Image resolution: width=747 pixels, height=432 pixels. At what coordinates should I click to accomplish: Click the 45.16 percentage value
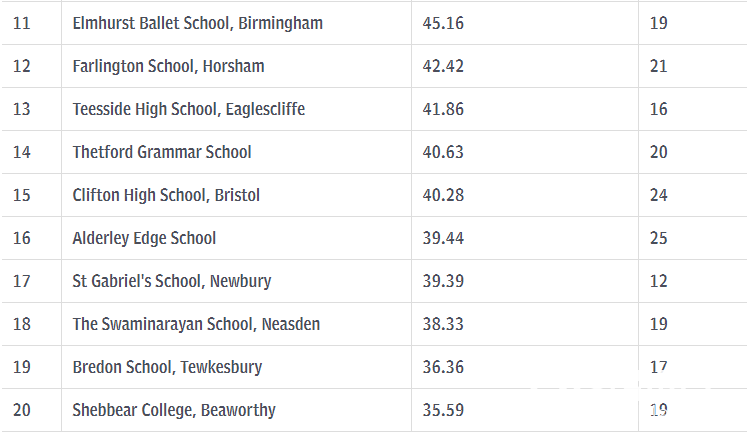[443, 23]
